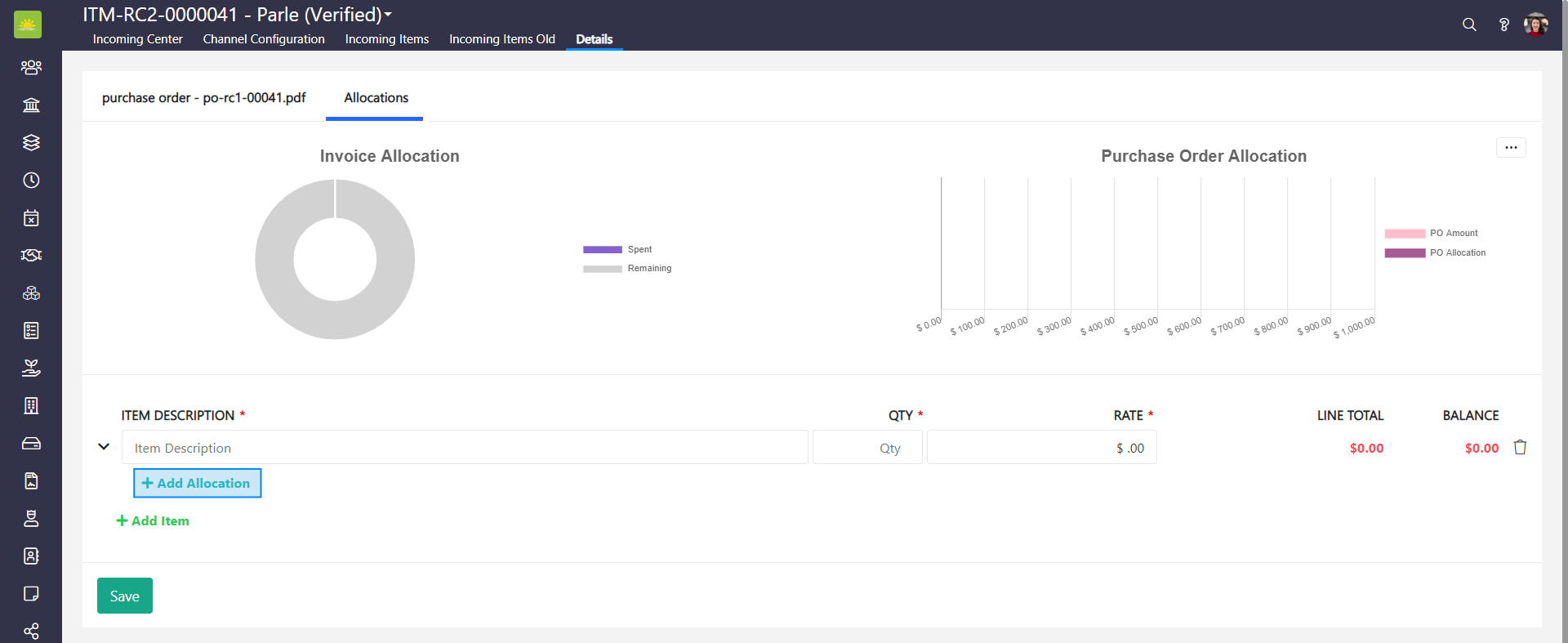Switch to the Incoming Items tab

(386, 39)
